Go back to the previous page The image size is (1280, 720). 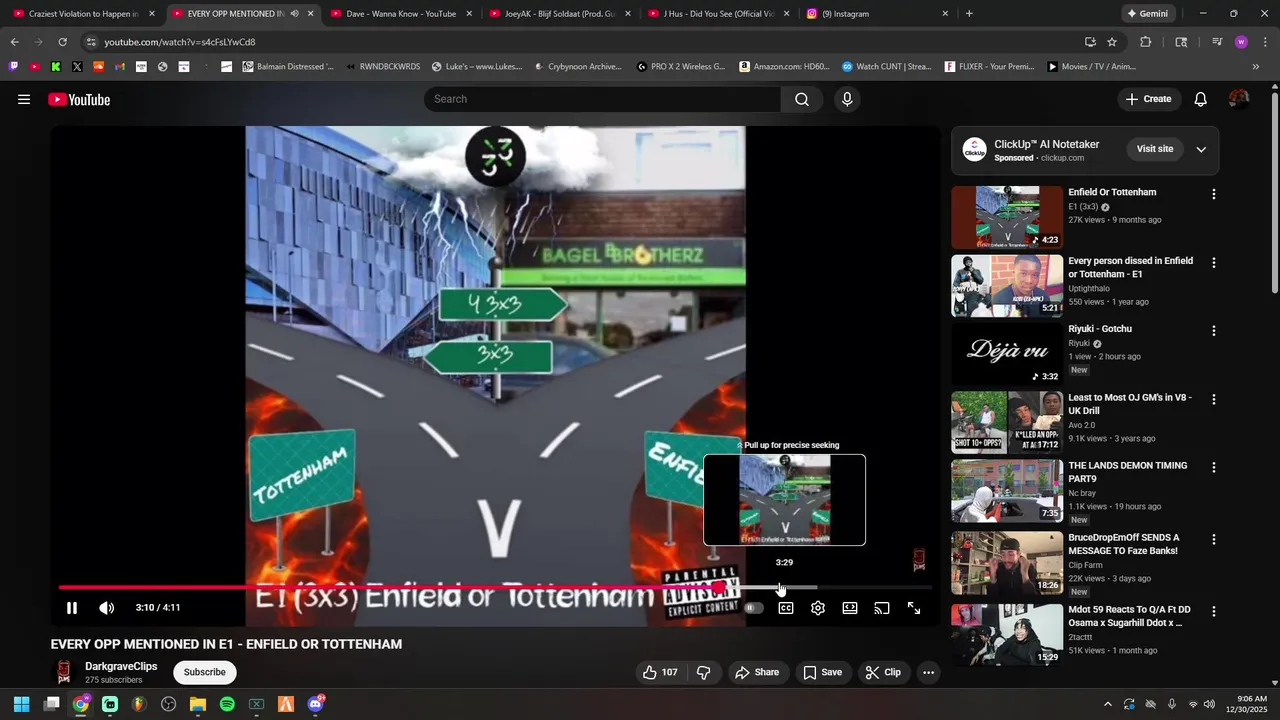(x=14, y=42)
